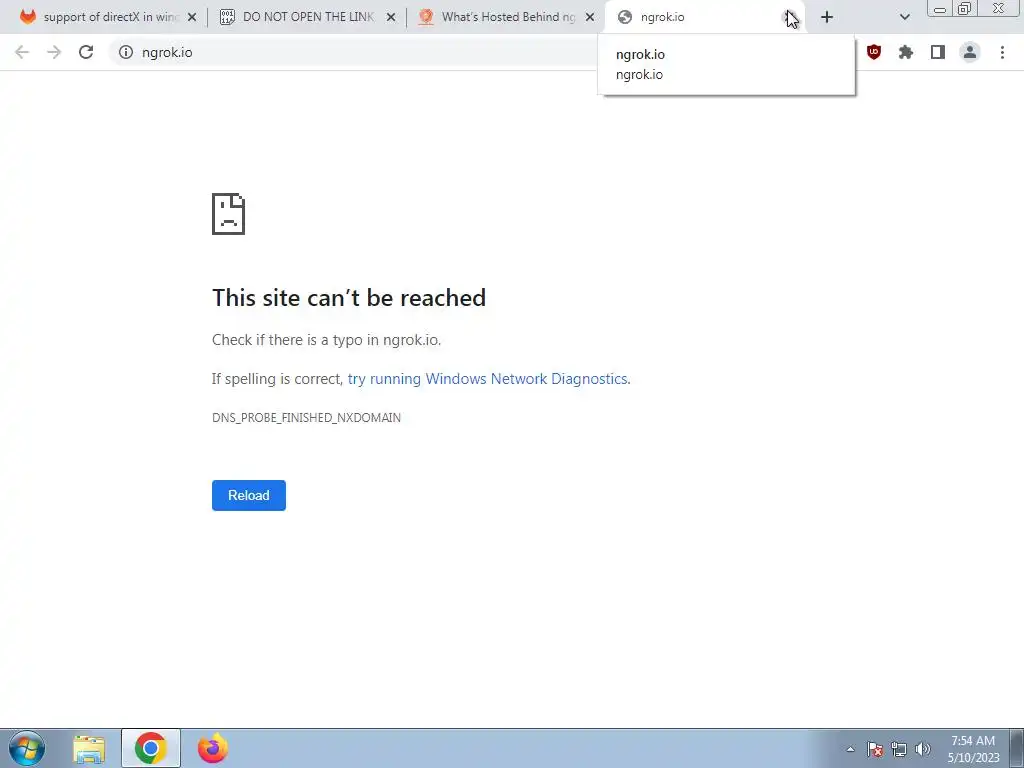Open File Explorer from taskbar

89,748
